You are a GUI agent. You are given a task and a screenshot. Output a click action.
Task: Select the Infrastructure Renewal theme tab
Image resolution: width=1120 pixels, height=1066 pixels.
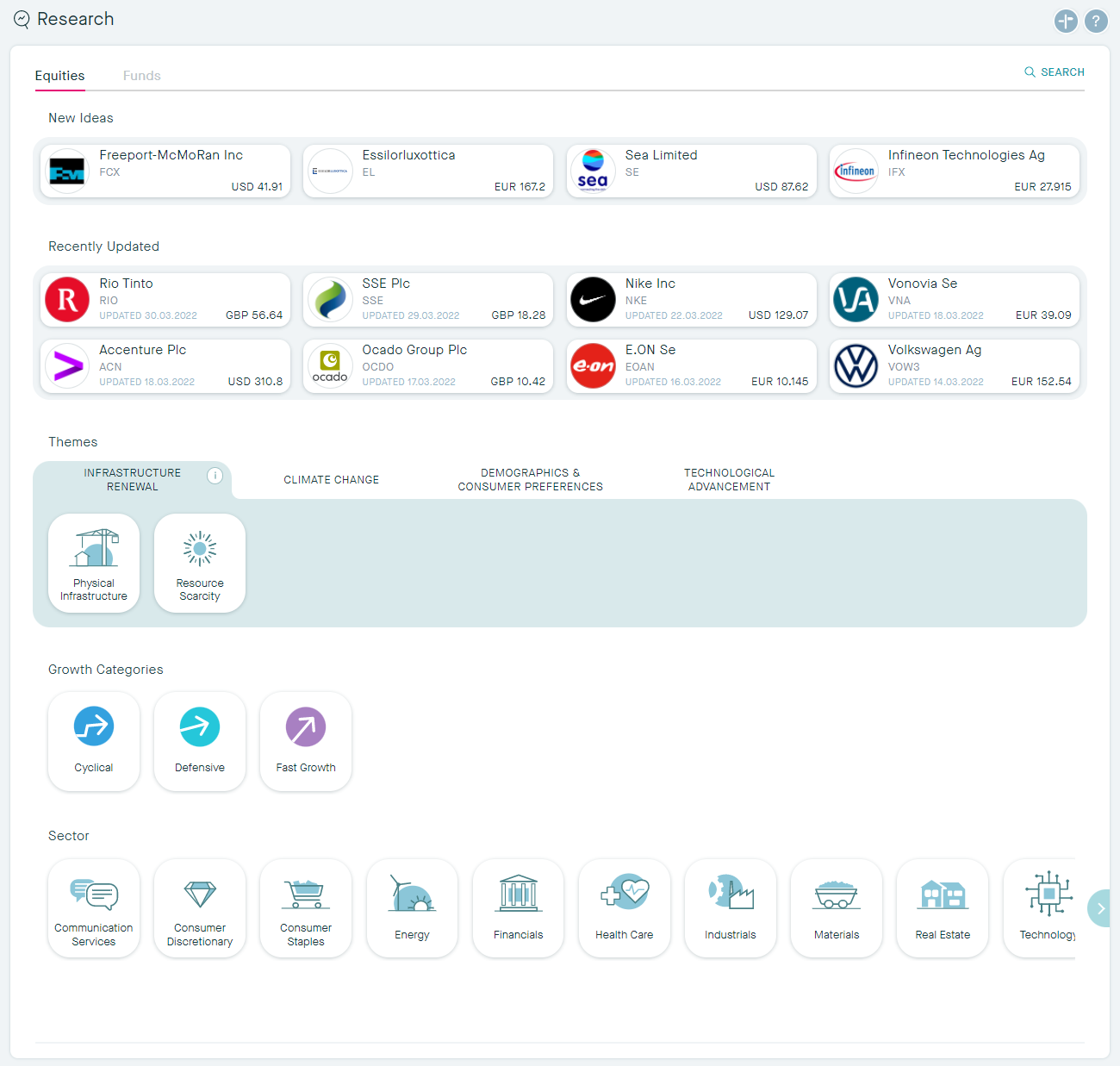[x=132, y=480]
